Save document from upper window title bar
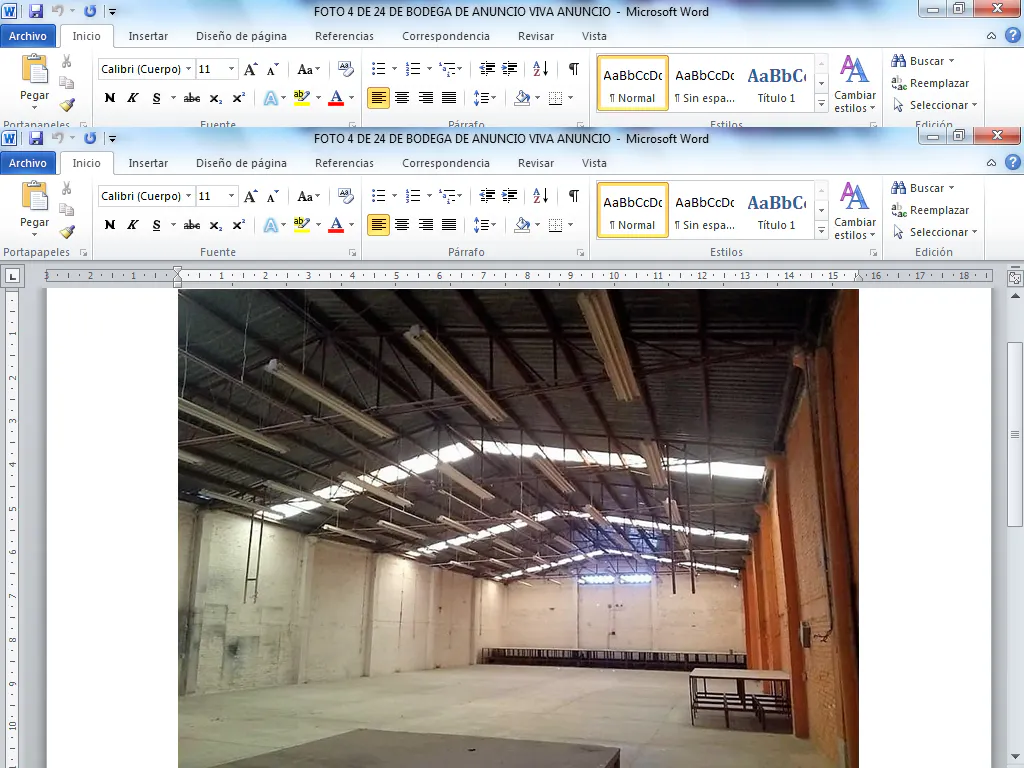 (35, 11)
